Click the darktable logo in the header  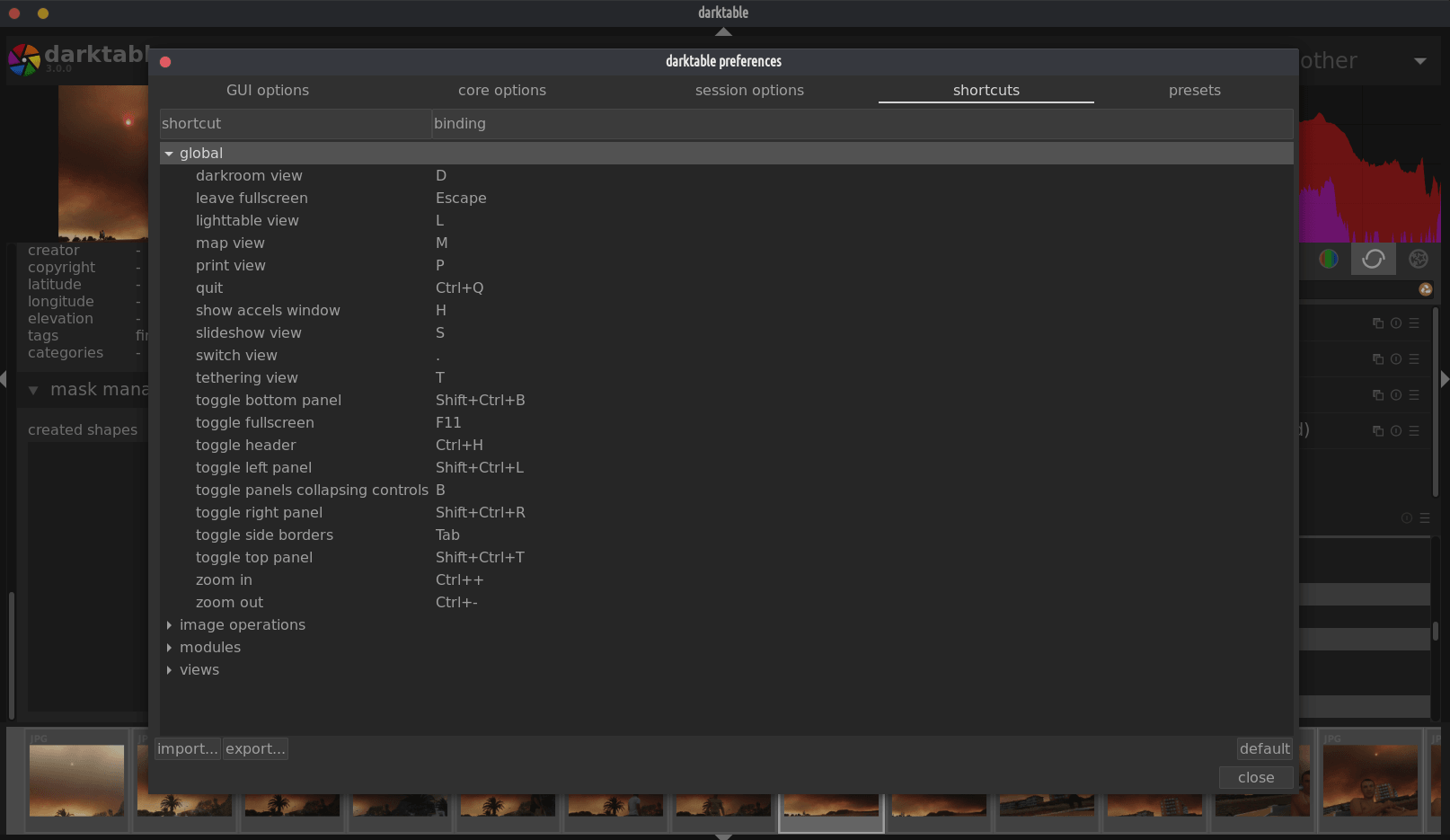coord(24,59)
